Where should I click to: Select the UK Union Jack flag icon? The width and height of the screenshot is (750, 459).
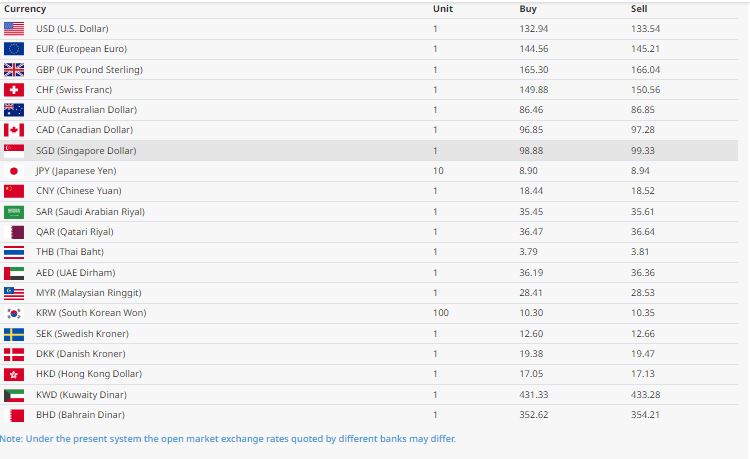coord(14,70)
